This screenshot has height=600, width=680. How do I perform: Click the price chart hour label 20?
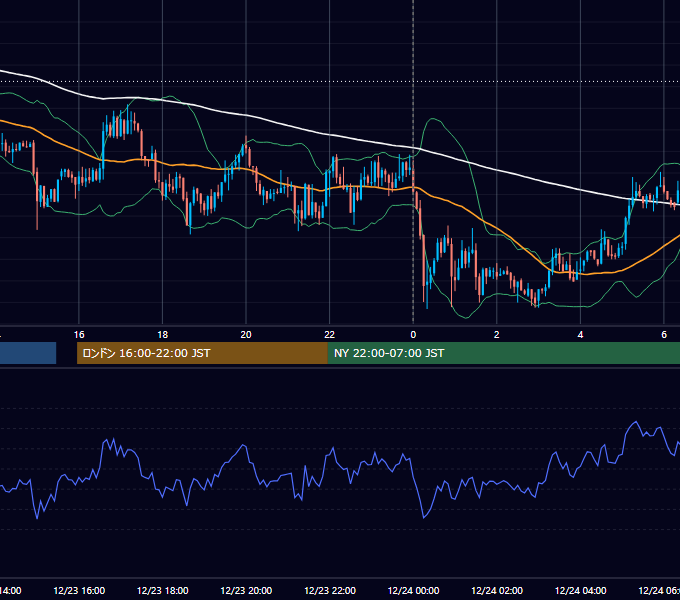pyautogui.click(x=246, y=335)
